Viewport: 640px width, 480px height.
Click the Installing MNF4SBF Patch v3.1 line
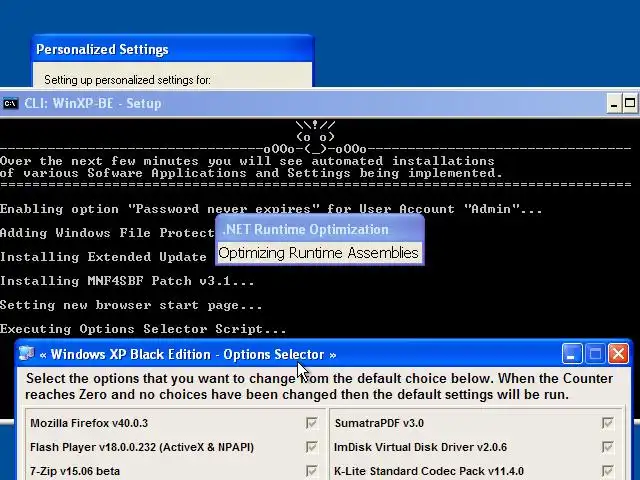pos(127,281)
